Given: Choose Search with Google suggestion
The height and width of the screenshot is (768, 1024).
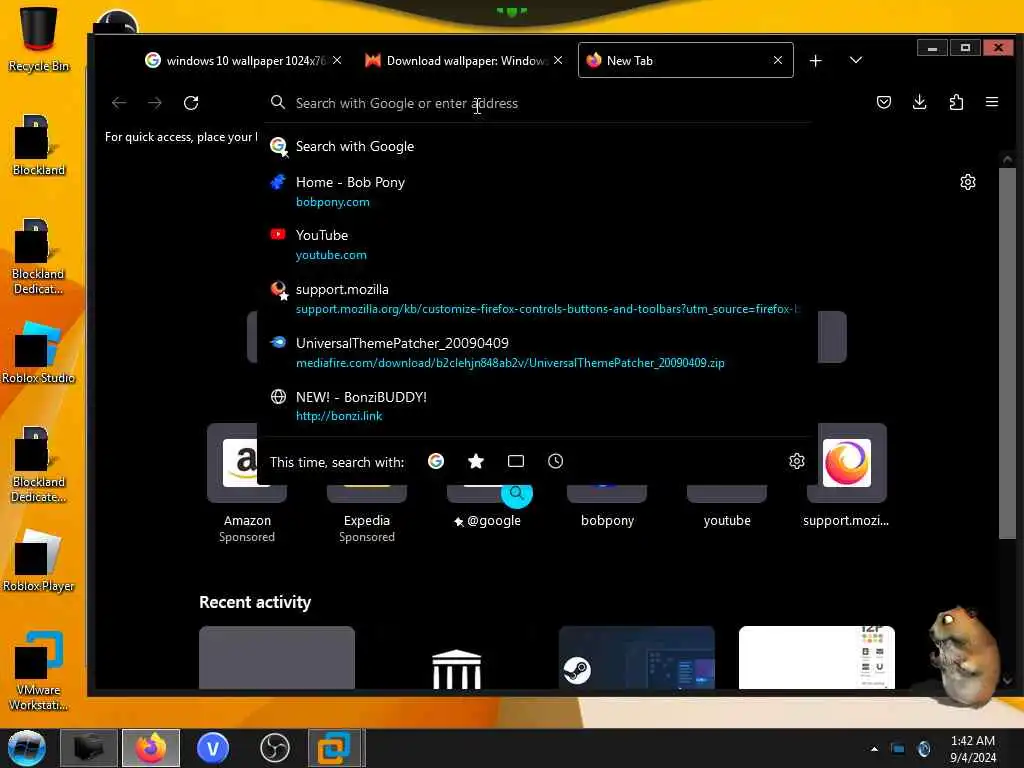Looking at the screenshot, I should tap(539, 146).
